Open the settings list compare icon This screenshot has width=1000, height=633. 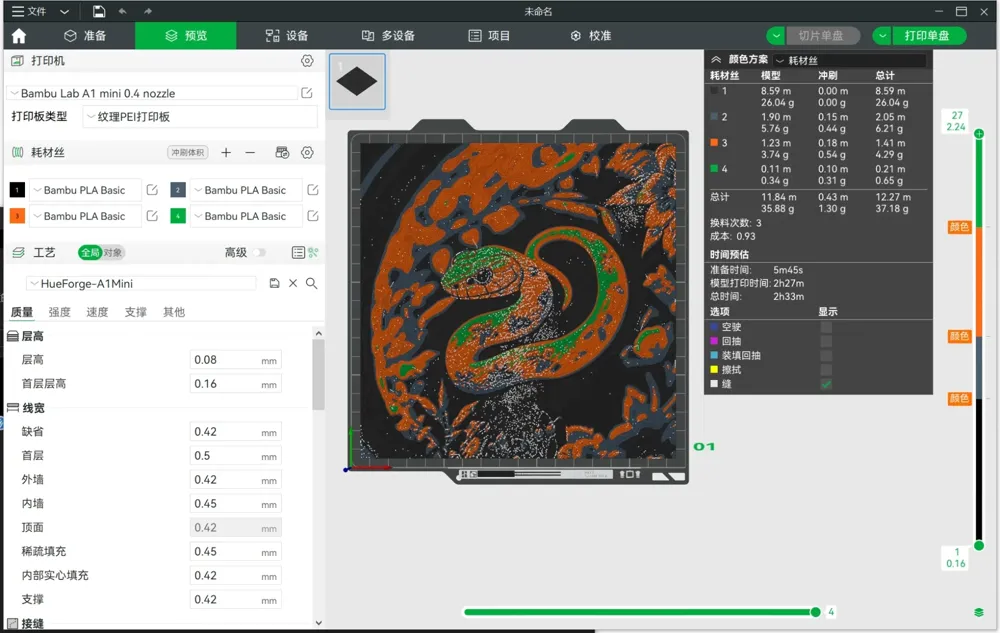(x=298, y=252)
